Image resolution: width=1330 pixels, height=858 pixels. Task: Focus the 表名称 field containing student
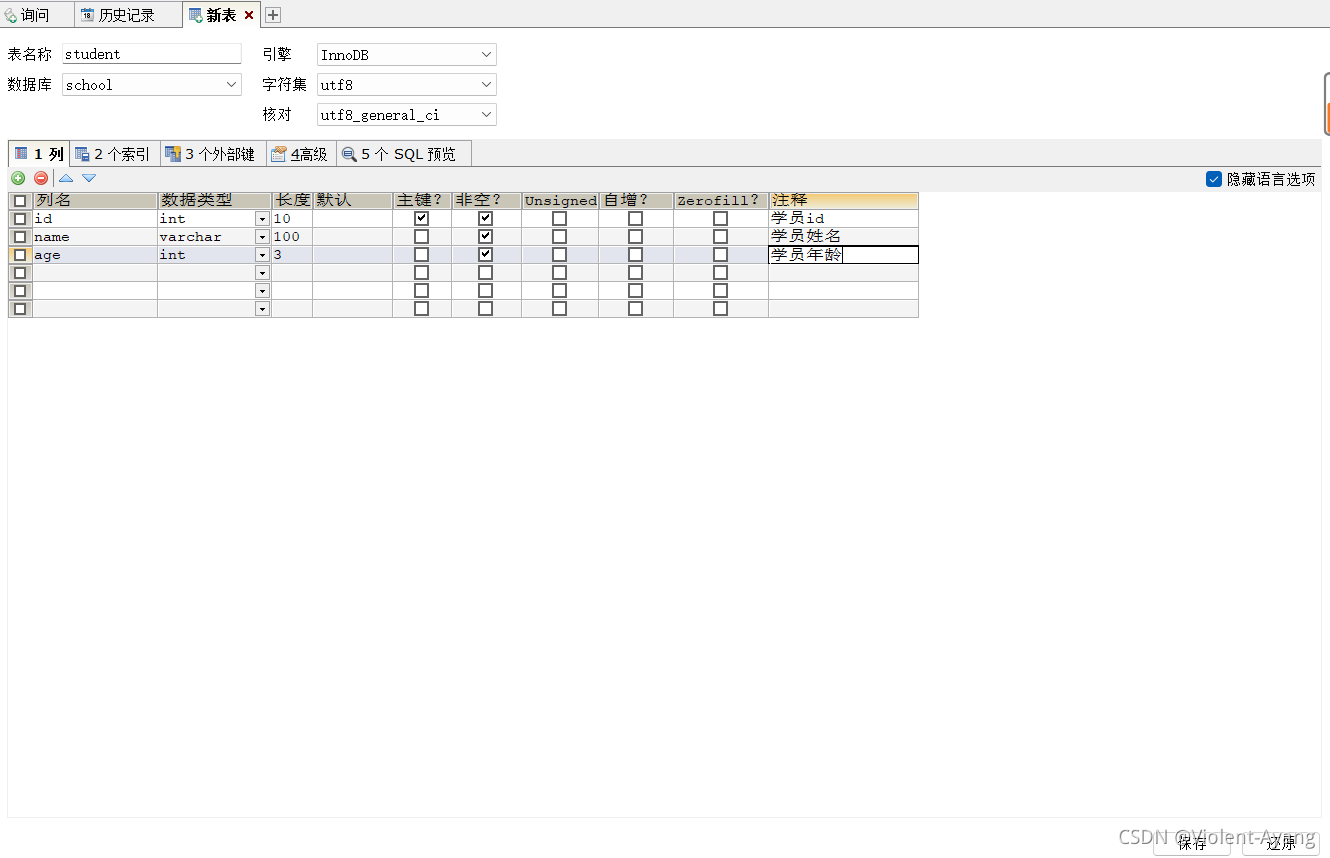point(152,54)
